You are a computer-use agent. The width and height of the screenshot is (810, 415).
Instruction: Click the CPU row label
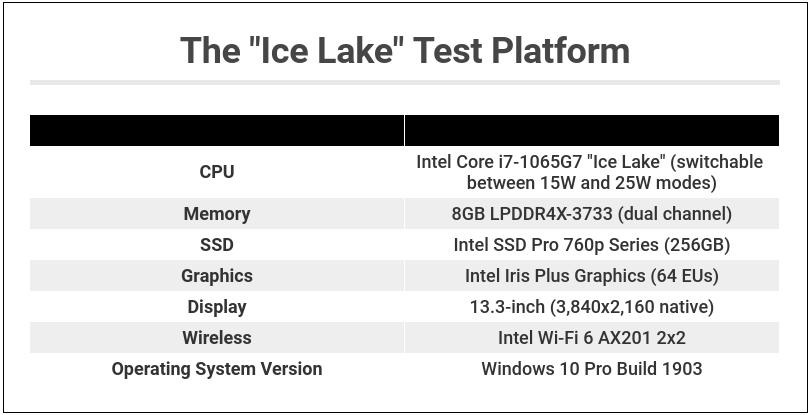[217, 172]
